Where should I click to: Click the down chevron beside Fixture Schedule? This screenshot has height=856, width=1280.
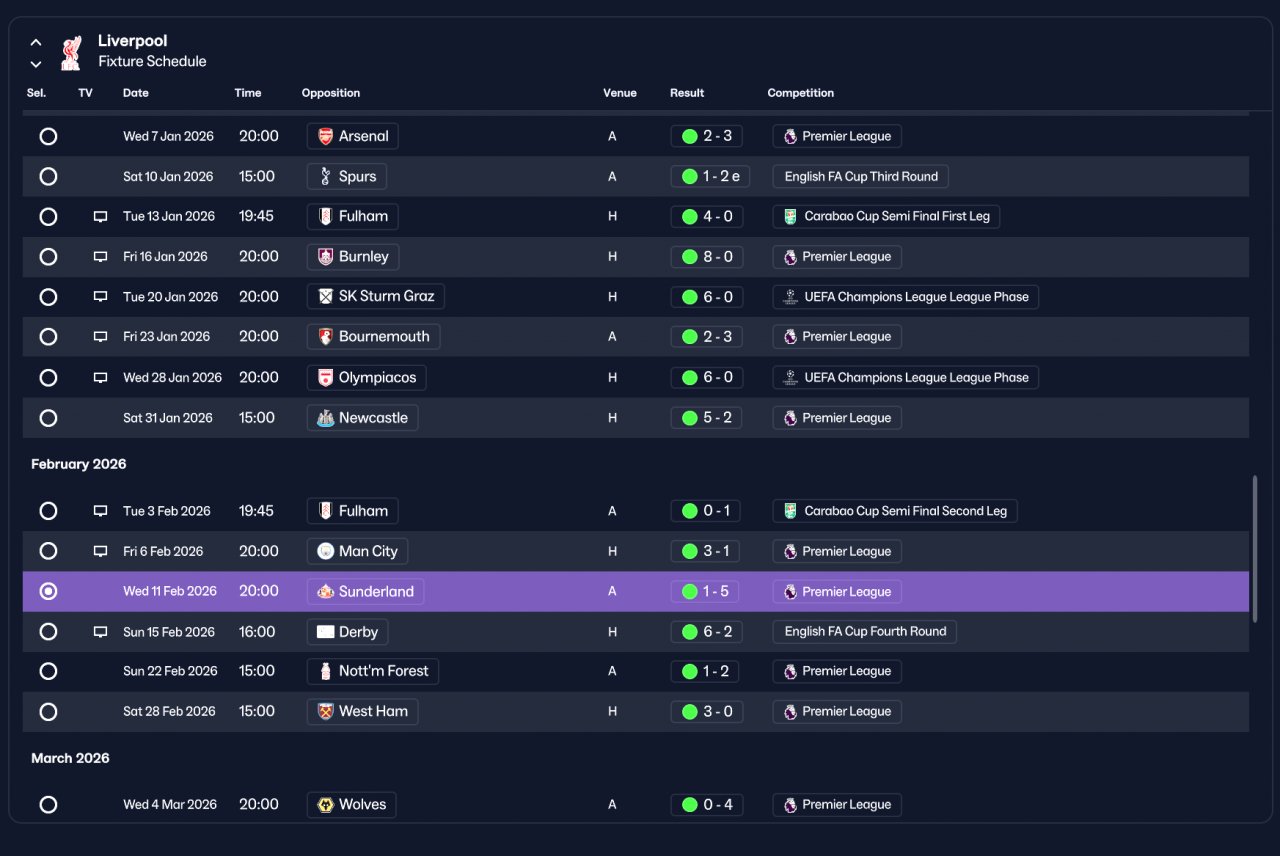[36, 64]
